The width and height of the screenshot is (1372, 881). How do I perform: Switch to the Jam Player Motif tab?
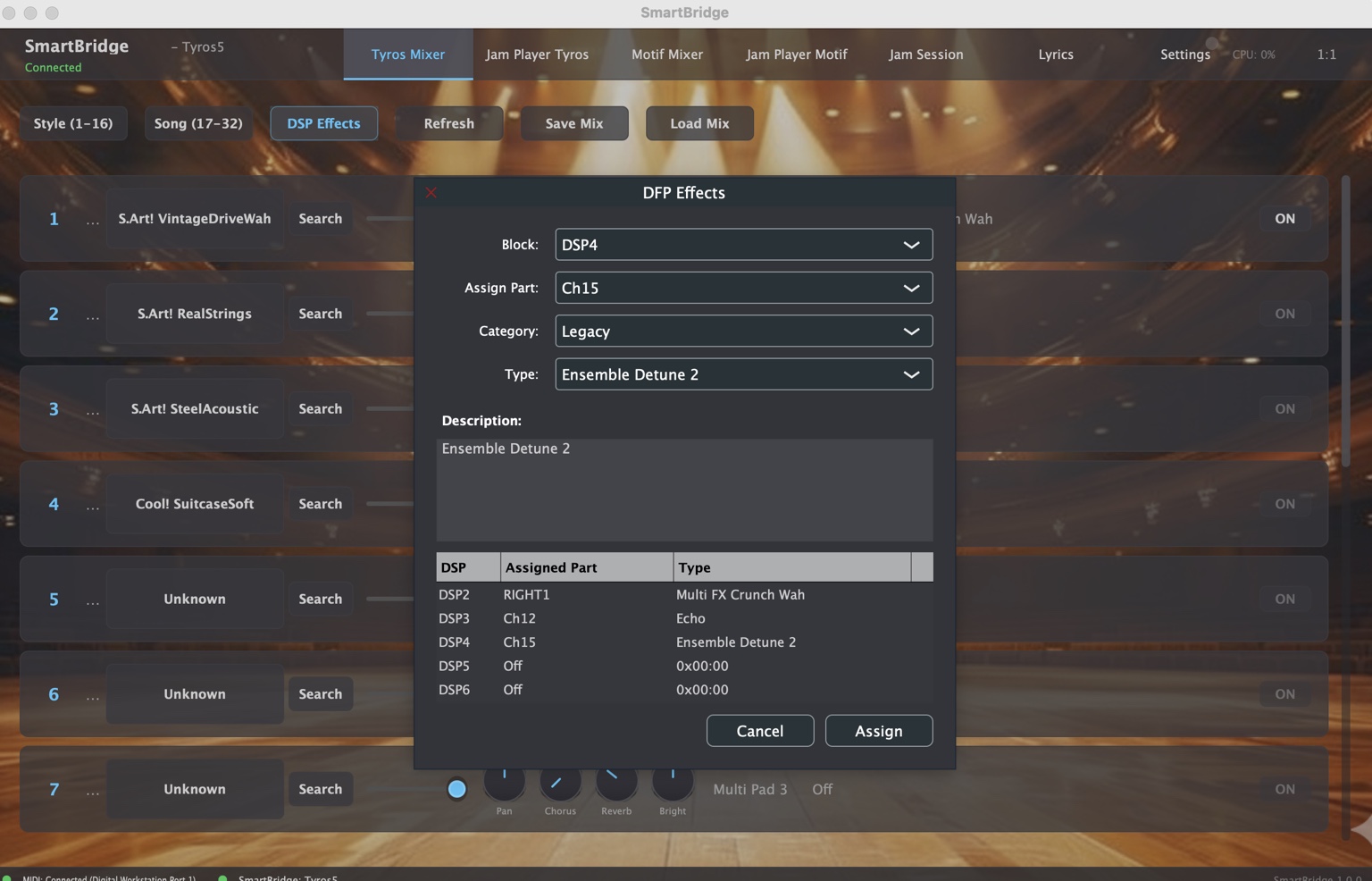[796, 54]
